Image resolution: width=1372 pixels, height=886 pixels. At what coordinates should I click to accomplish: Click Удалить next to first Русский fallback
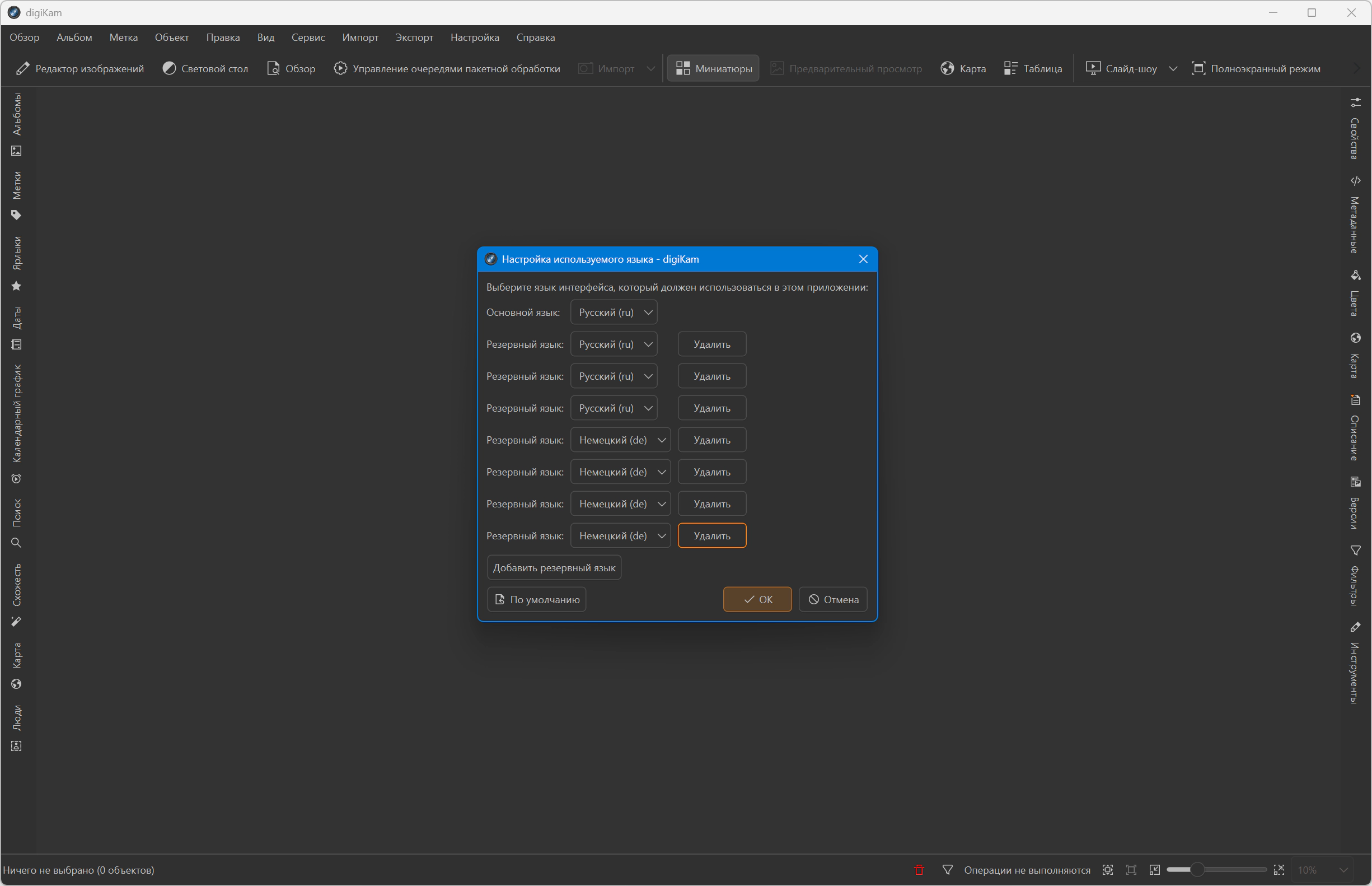point(712,344)
